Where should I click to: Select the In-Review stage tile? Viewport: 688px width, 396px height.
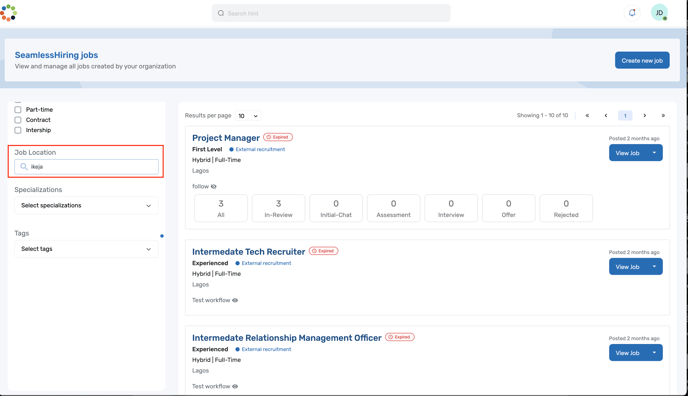[x=278, y=208]
